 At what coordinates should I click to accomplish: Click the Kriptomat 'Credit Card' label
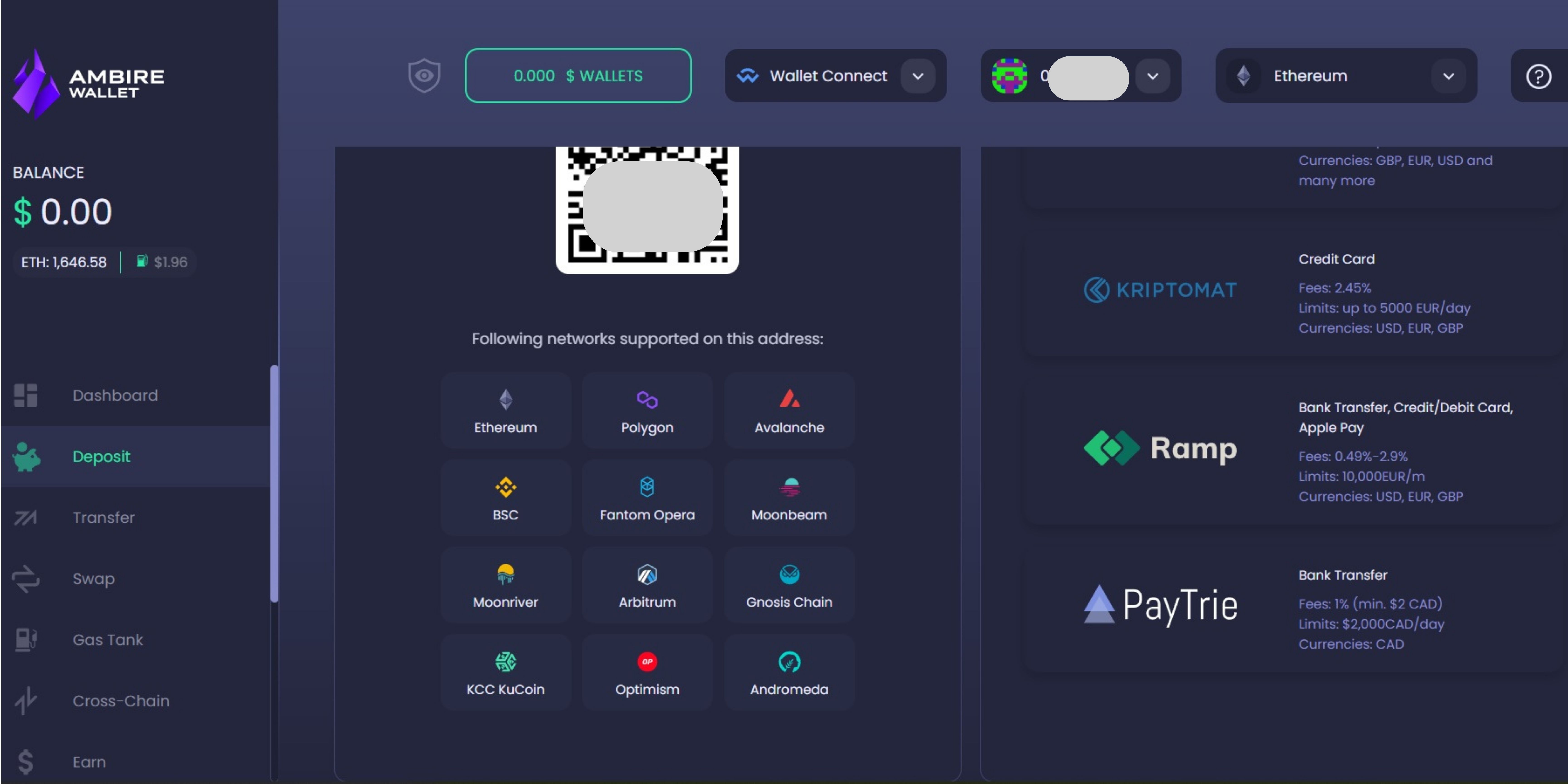click(1336, 259)
